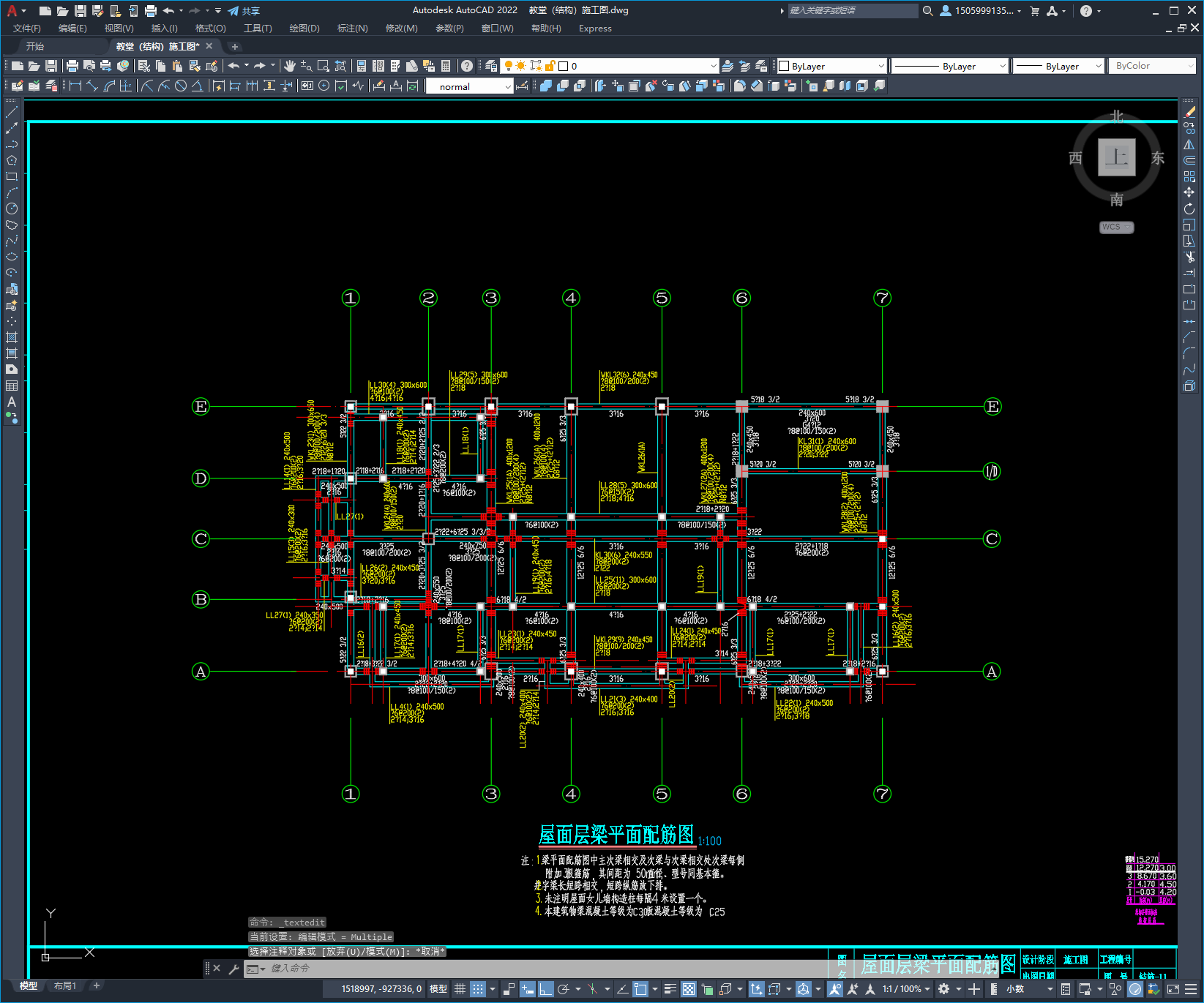Click Save in the quick access toolbar
The height and width of the screenshot is (1003, 1204).
click(x=81, y=11)
